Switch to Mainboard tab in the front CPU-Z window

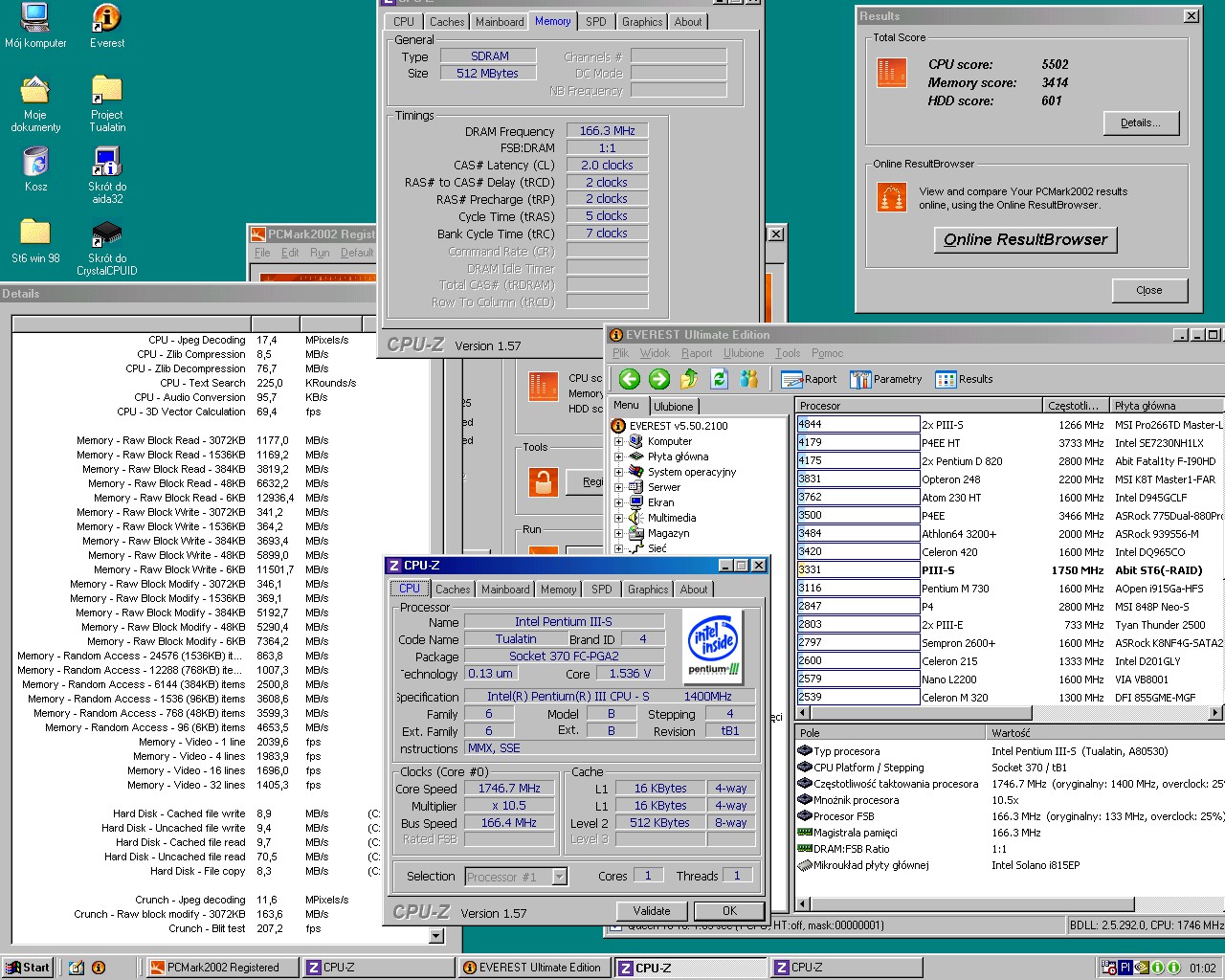coord(505,590)
